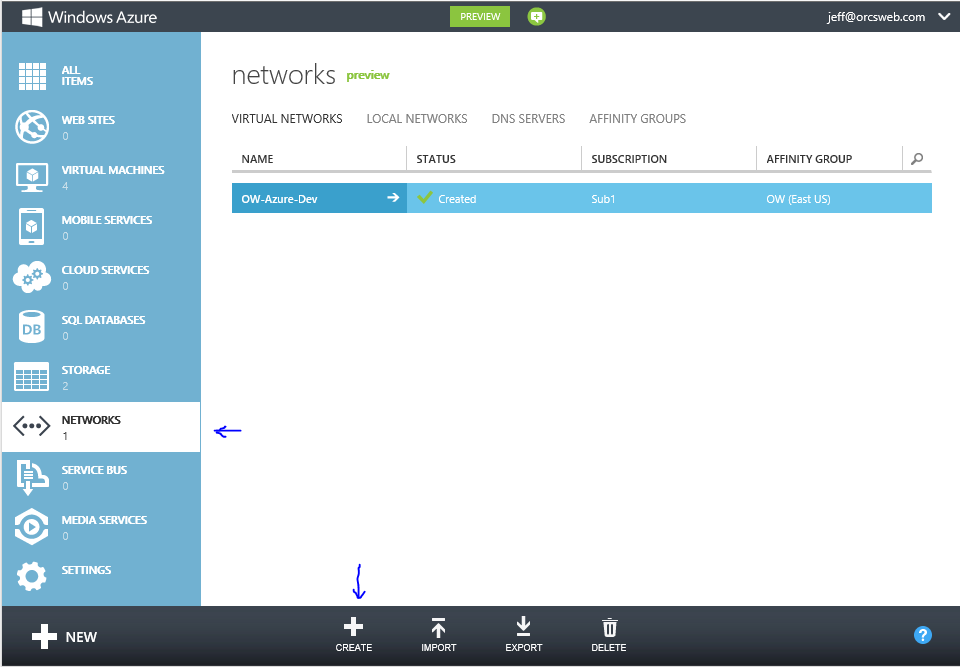Switch to the DNS Servers tab
Viewport: 960px width, 667px height.
coord(528,119)
